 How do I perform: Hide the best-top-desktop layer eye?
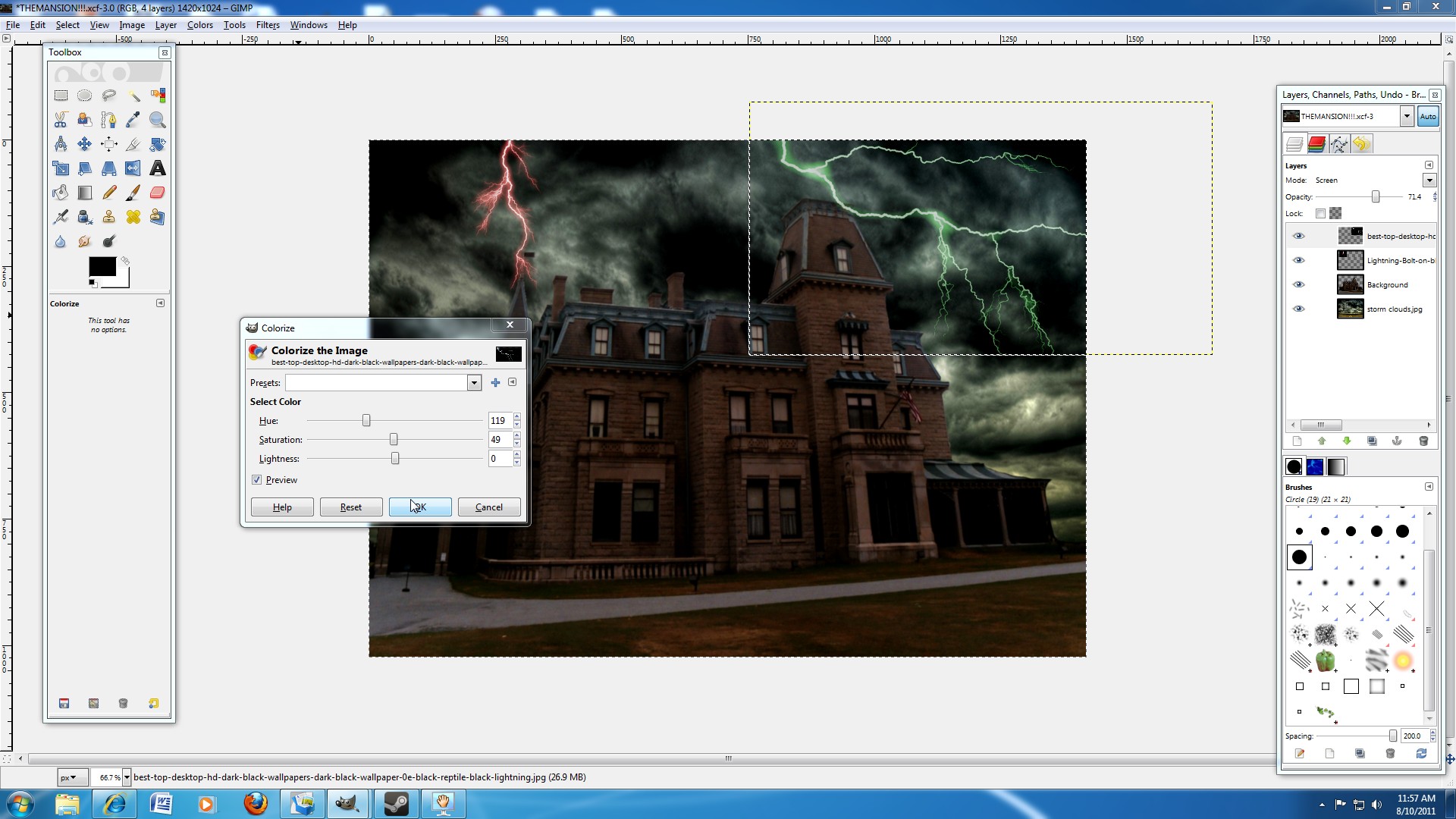[x=1298, y=237]
